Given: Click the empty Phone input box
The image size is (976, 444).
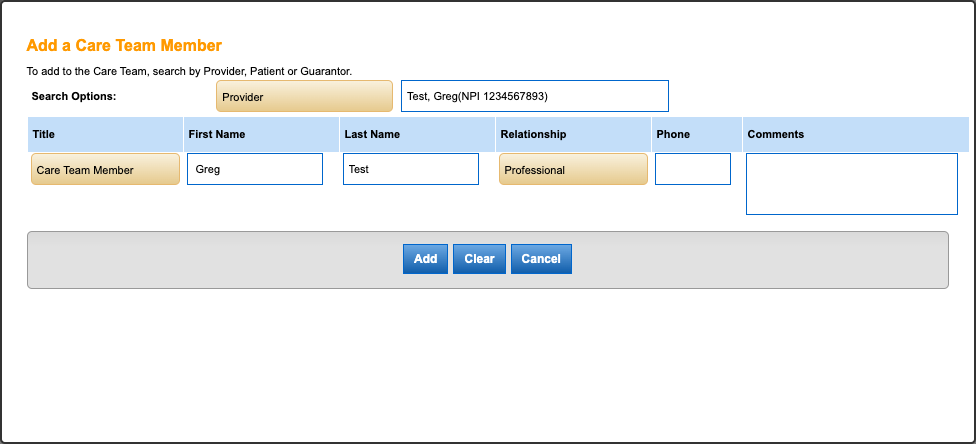Looking at the screenshot, I should coord(692,169).
